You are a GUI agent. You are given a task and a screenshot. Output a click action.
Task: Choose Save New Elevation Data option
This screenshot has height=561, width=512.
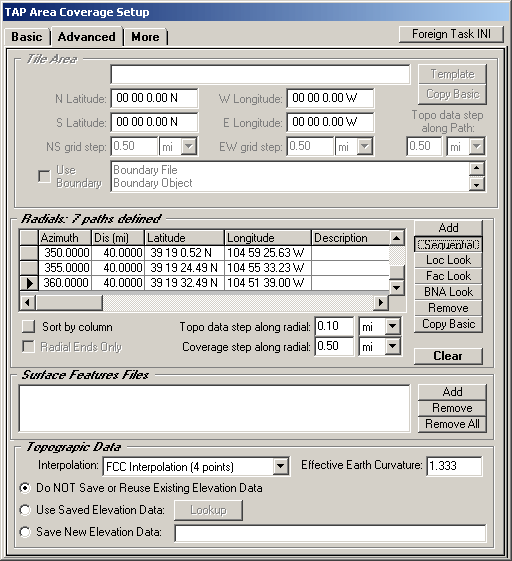[25, 532]
